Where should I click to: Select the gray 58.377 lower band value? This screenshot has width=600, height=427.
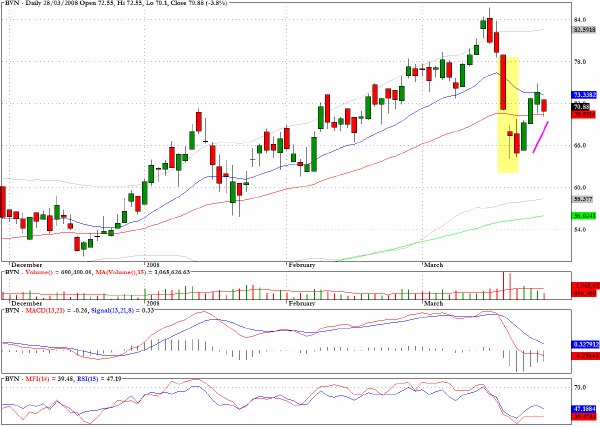(583, 199)
